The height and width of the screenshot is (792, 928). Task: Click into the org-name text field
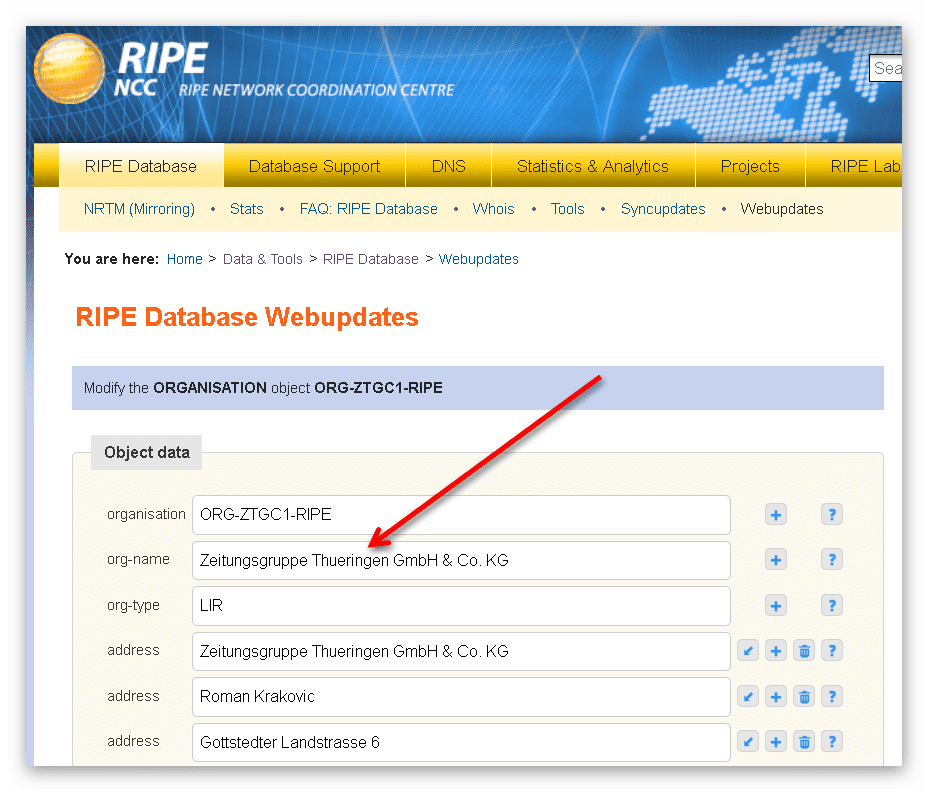[461, 561]
